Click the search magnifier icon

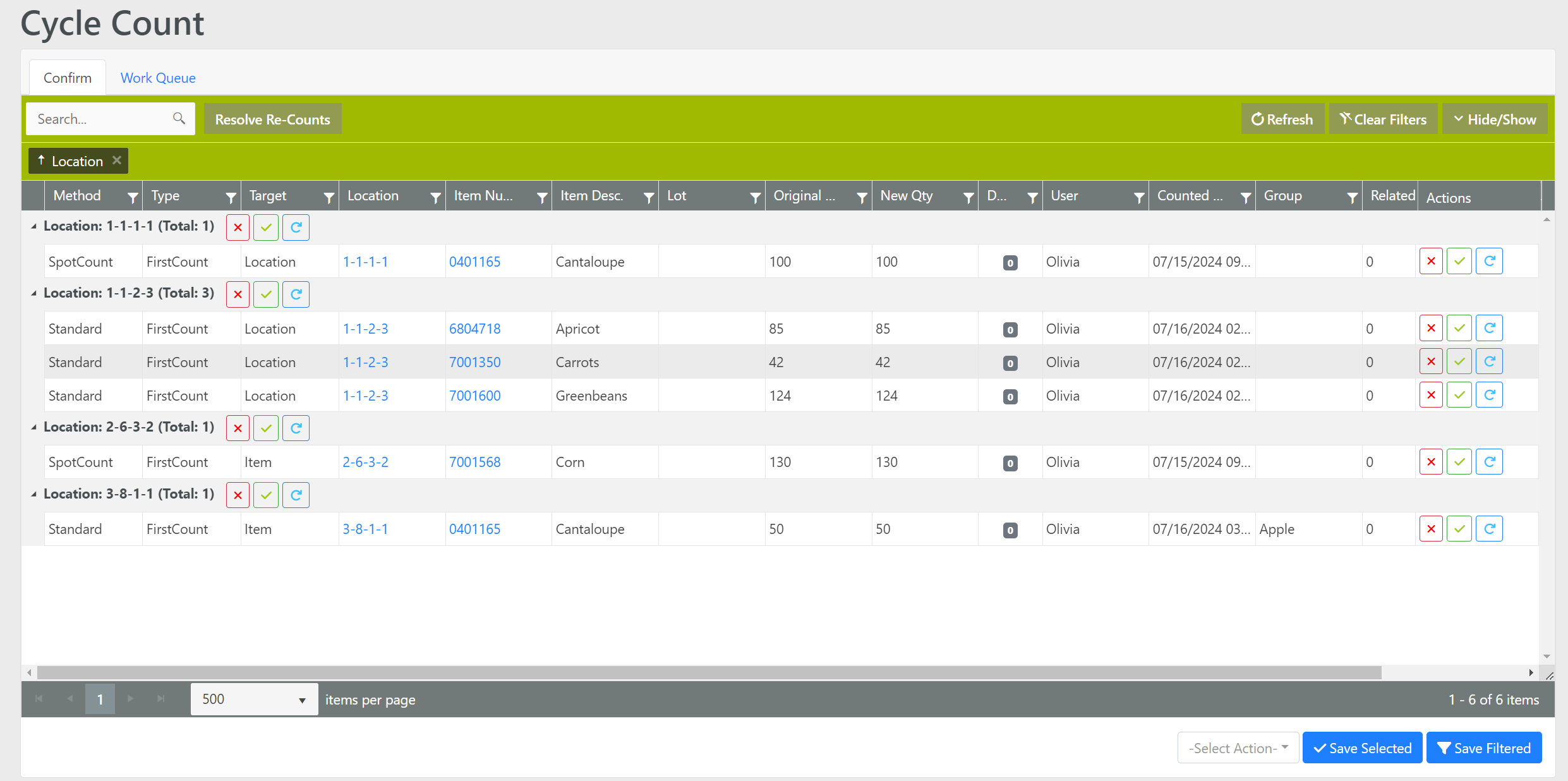point(179,119)
